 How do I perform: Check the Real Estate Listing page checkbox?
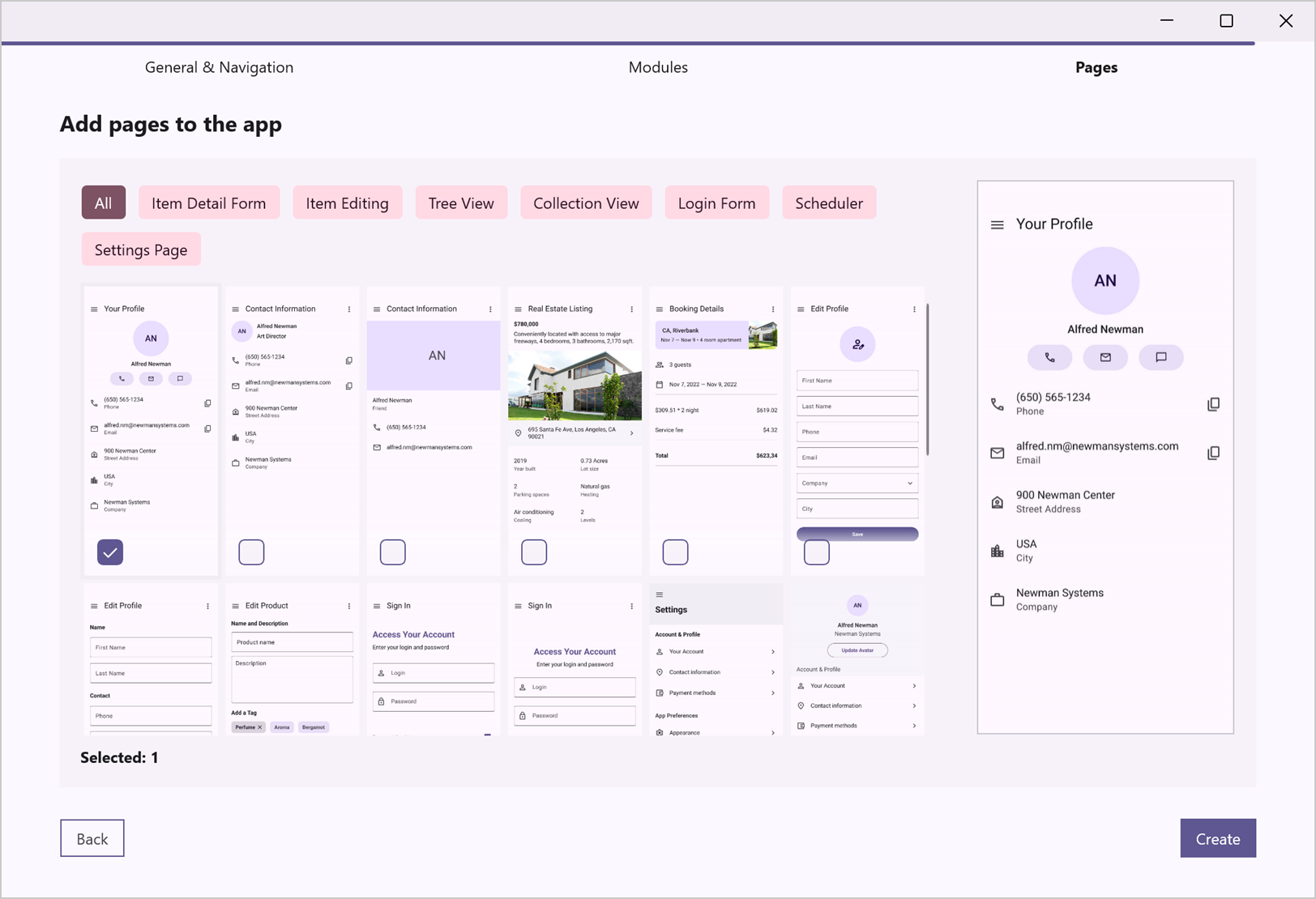(x=534, y=552)
